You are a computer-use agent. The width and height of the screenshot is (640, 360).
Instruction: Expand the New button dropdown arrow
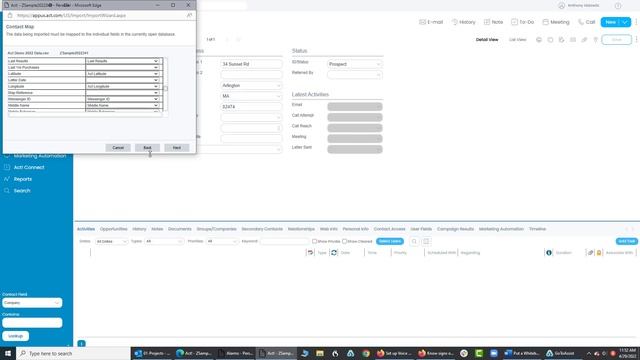point(625,22)
